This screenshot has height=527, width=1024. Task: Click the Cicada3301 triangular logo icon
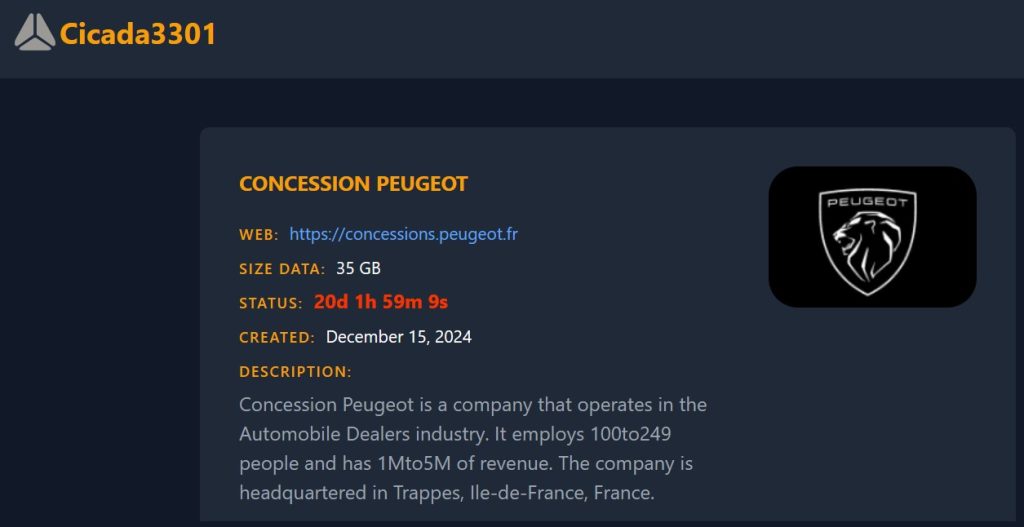pos(35,33)
